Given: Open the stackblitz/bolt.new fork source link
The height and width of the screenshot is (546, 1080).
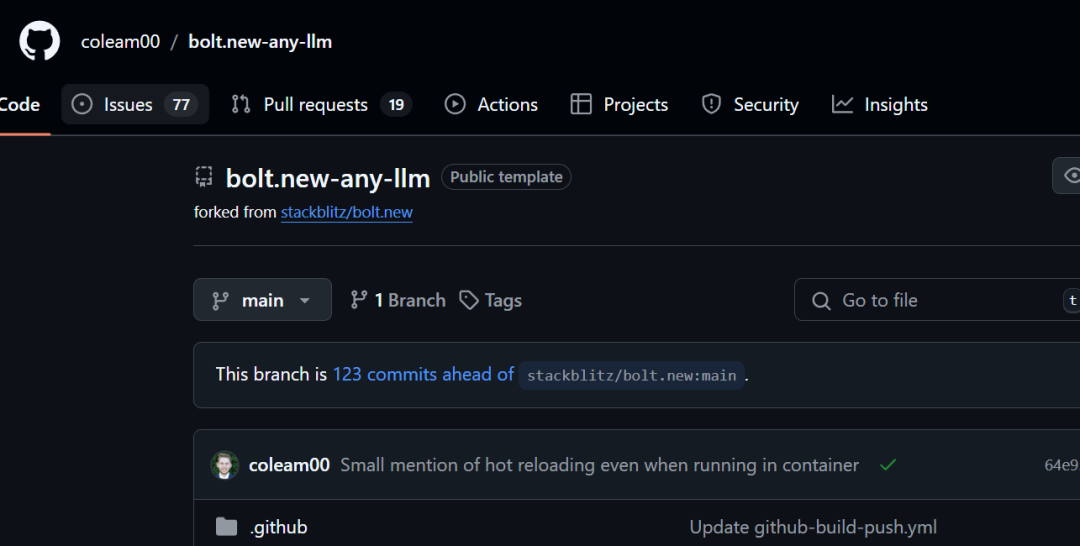Looking at the screenshot, I should pyautogui.click(x=346, y=212).
